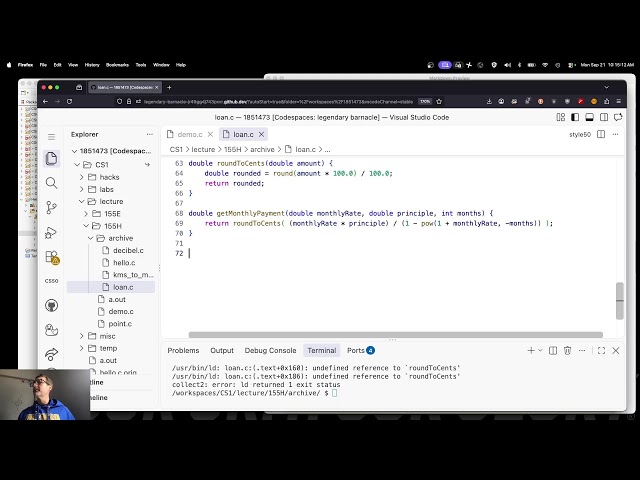640x480 pixels.
Task: Collapse the 1851473 workspace root folder
Action: (74, 151)
